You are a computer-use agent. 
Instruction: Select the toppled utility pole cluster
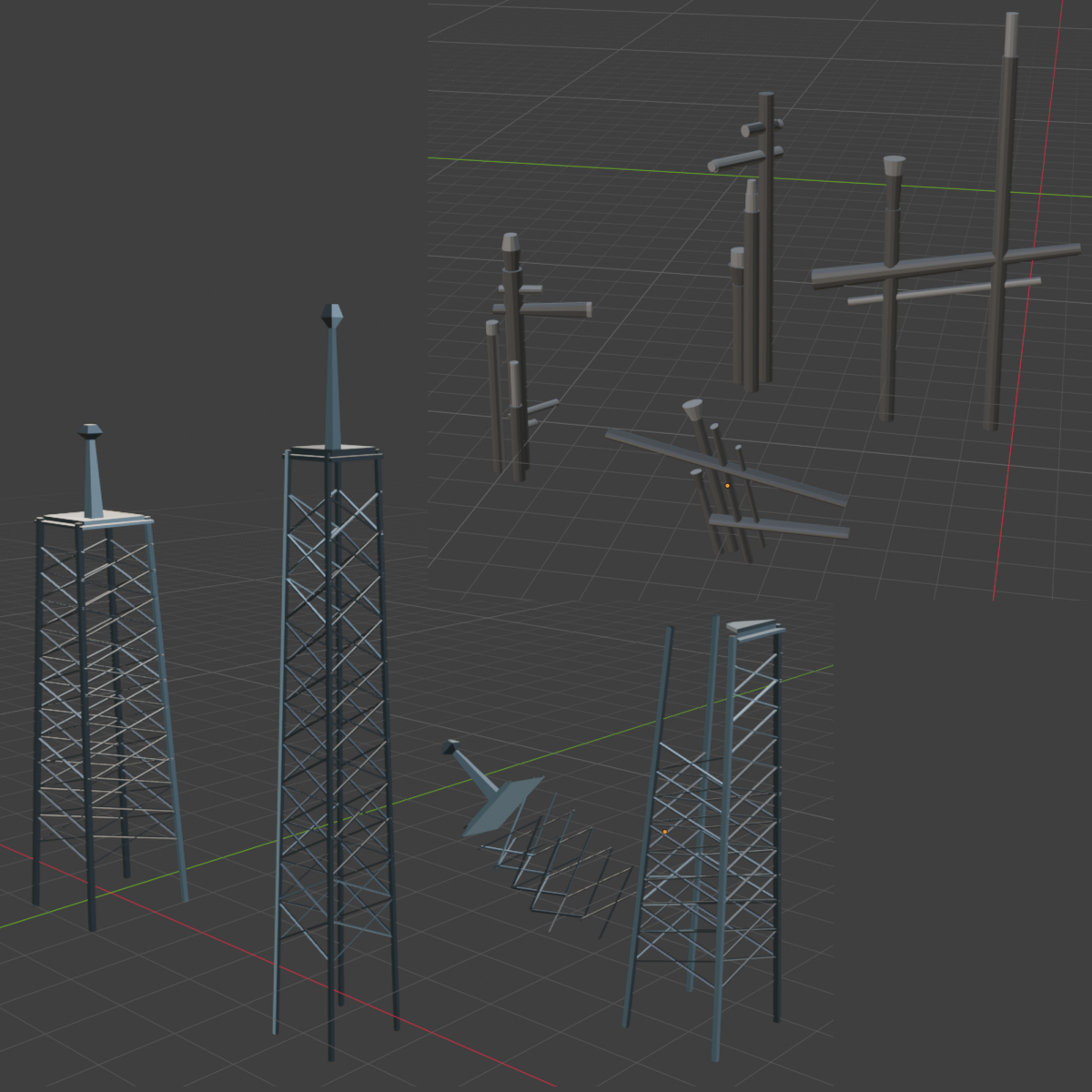coord(728,480)
